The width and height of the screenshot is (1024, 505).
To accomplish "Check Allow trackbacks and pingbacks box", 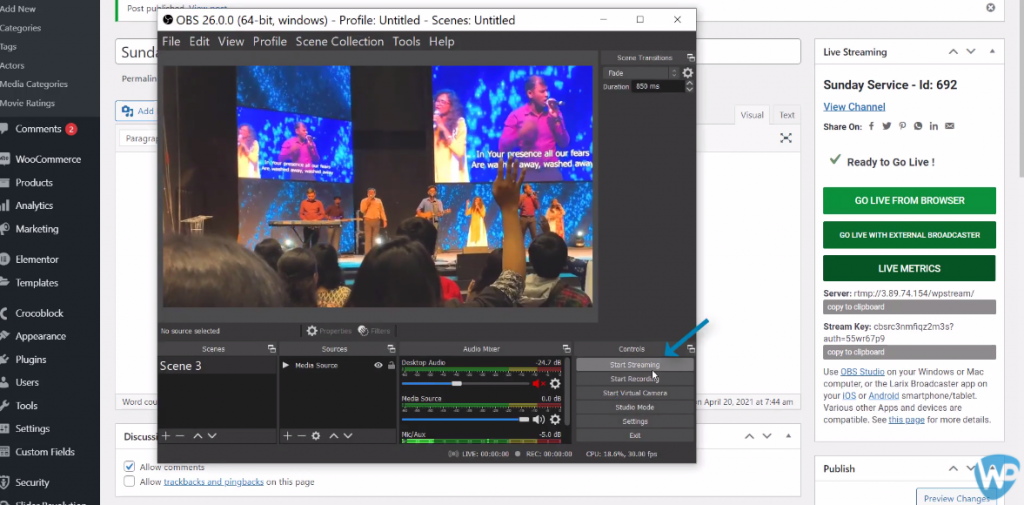I will coord(129,482).
